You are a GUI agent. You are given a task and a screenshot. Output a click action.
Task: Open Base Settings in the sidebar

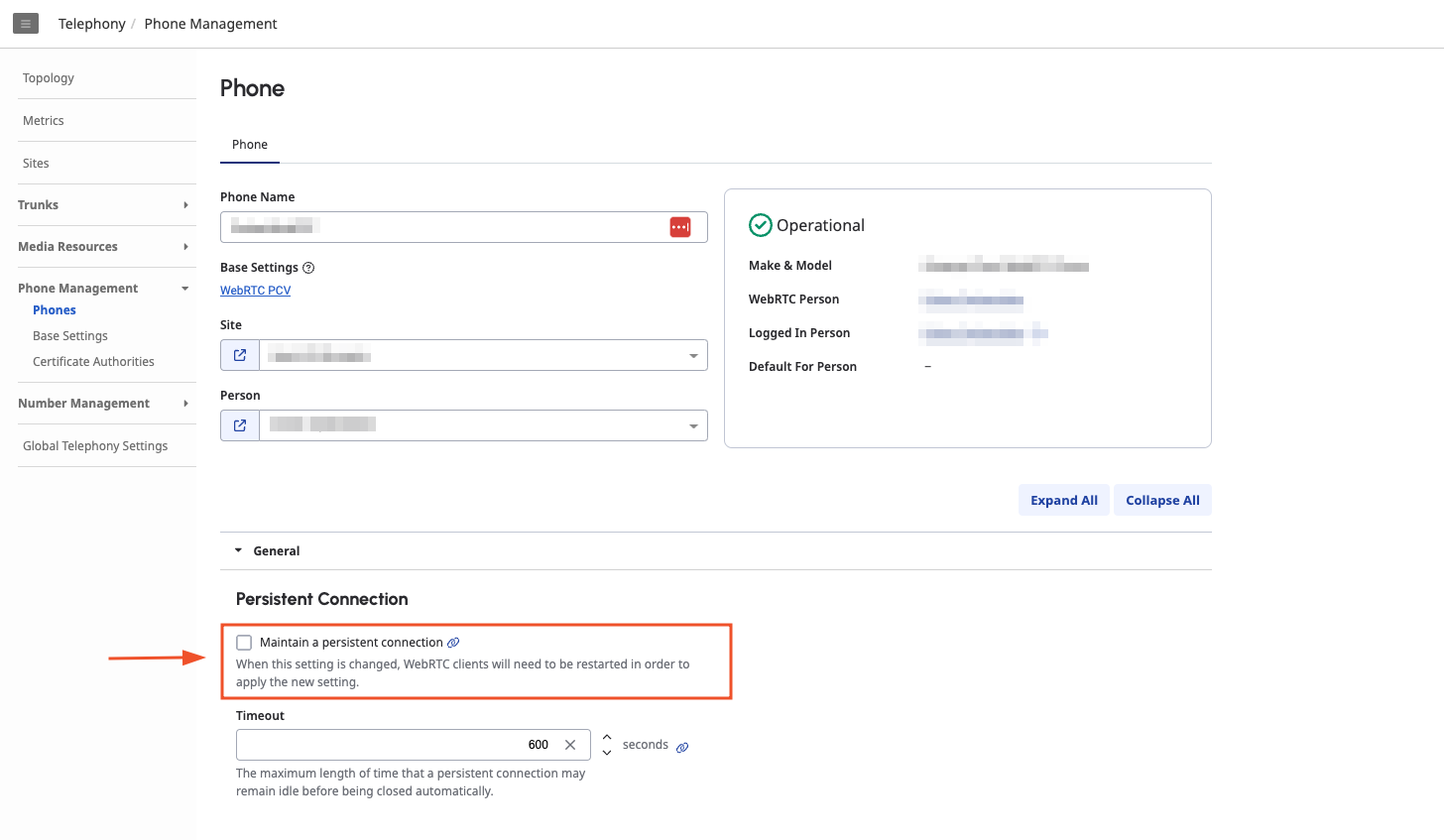[70, 336]
